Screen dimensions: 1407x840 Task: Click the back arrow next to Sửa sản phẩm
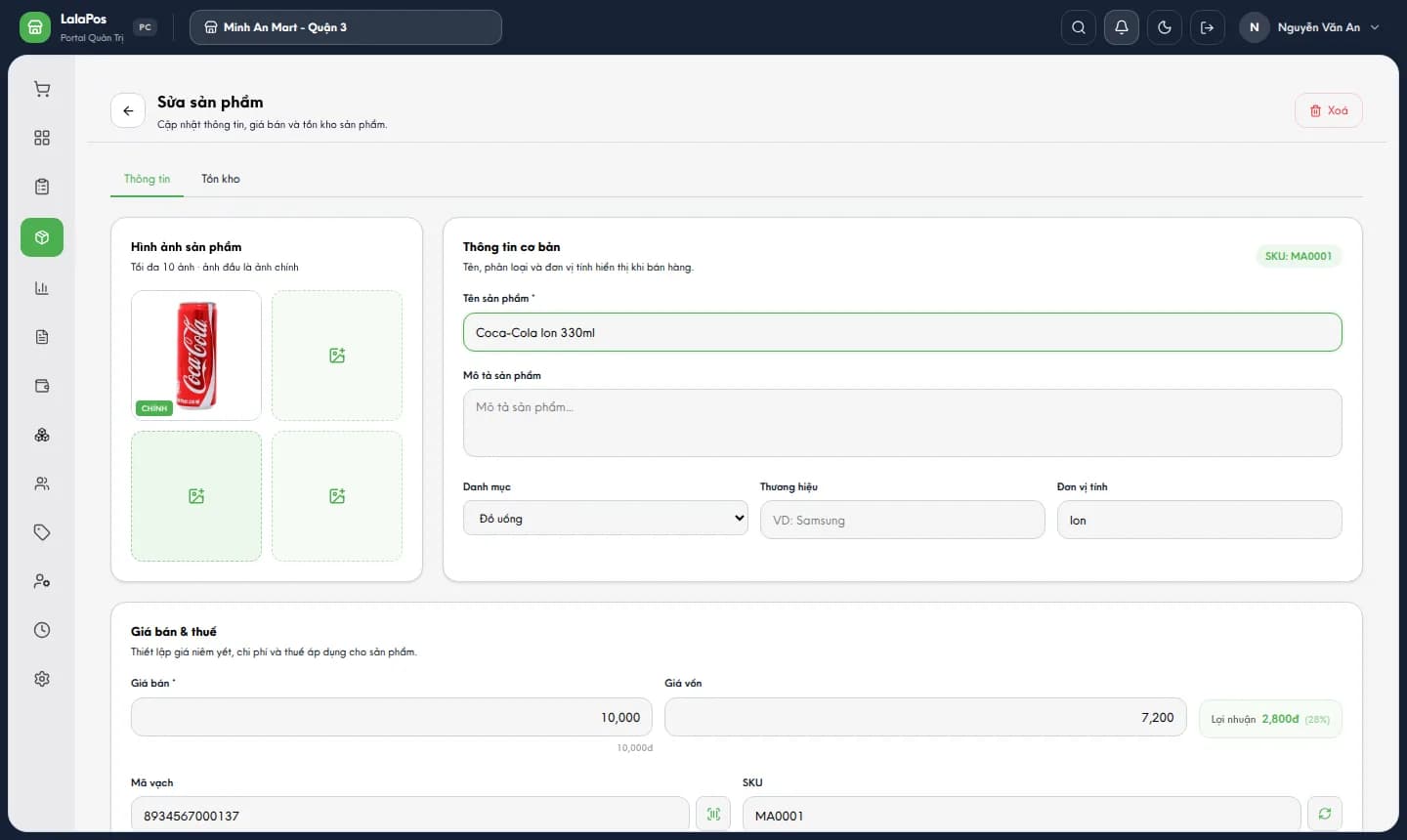(128, 111)
